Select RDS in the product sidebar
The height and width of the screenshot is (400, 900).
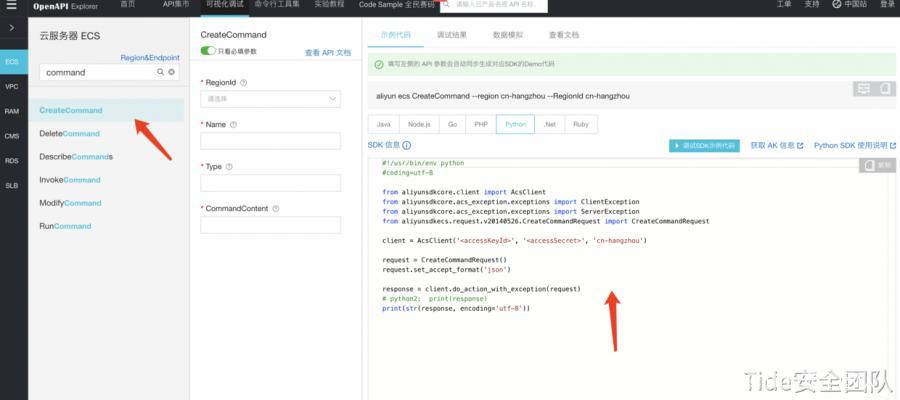point(12,161)
